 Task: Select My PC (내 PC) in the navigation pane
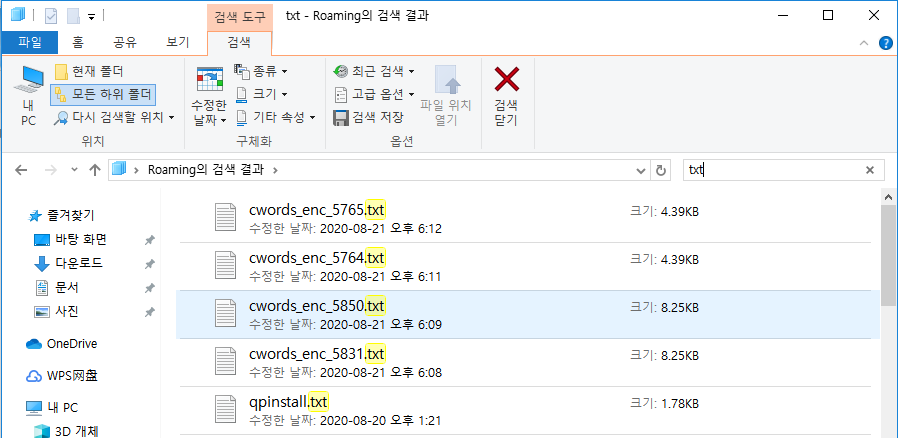[52, 408]
